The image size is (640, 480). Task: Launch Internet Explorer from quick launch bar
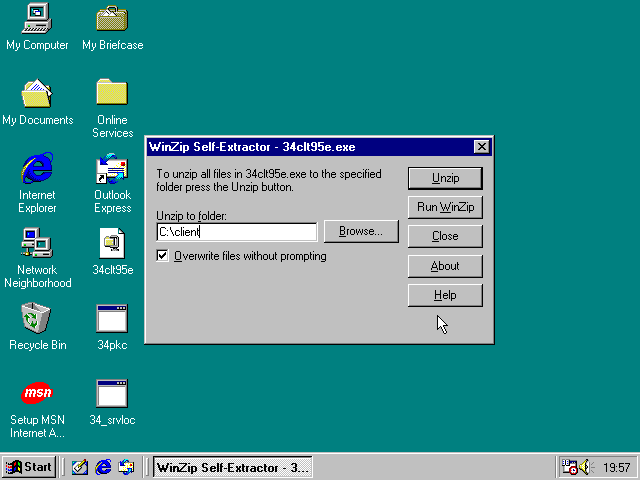[x=103, y=467]
